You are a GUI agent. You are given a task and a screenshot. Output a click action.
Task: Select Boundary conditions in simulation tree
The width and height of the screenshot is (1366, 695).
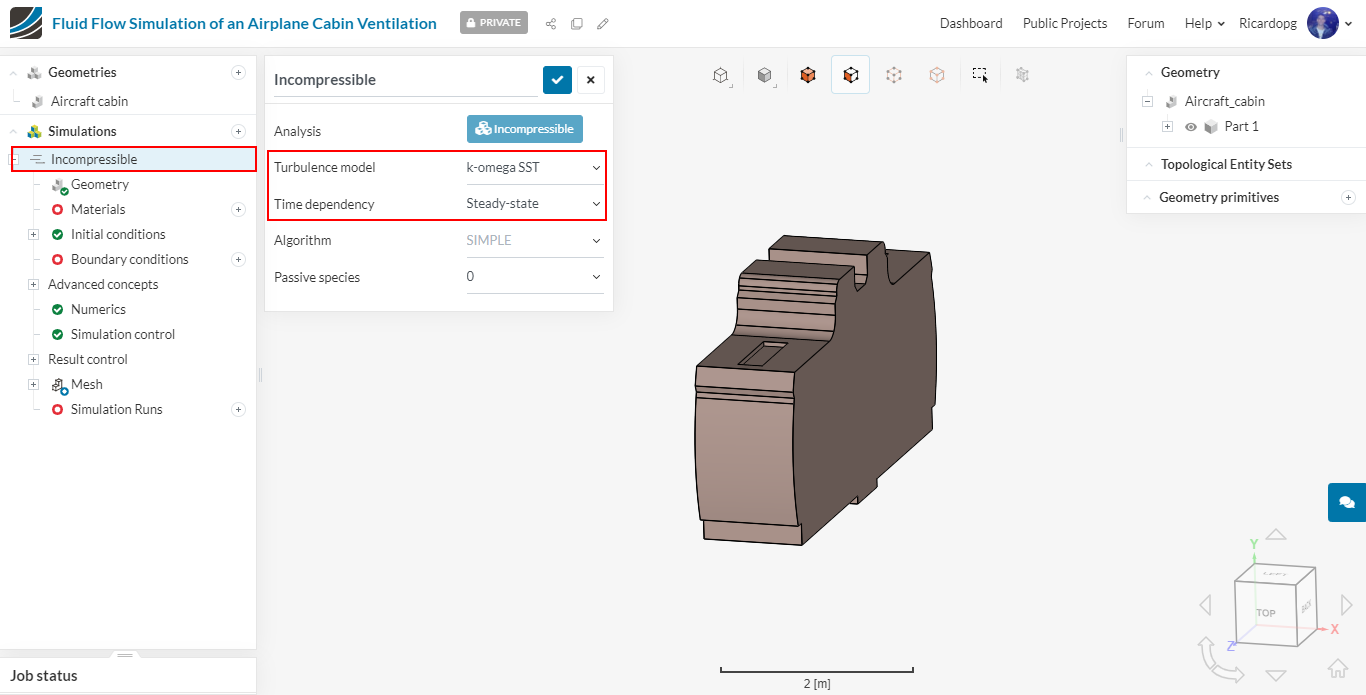[x=129, y=259]
